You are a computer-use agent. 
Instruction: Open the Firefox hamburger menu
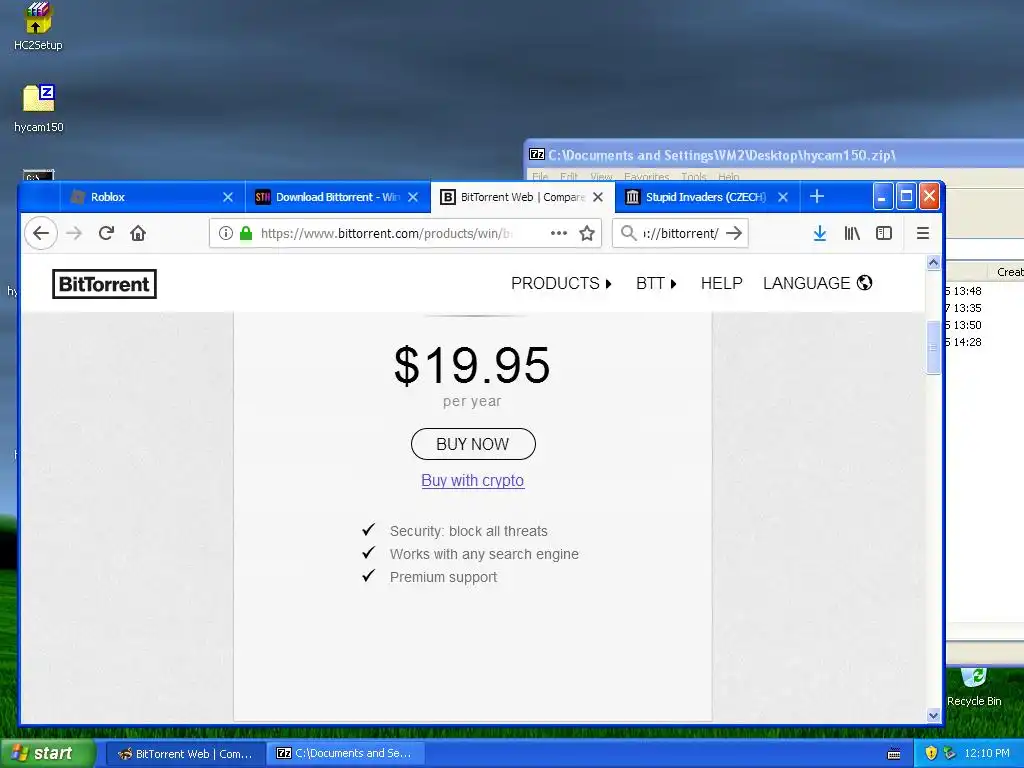[x=923, y=233]
